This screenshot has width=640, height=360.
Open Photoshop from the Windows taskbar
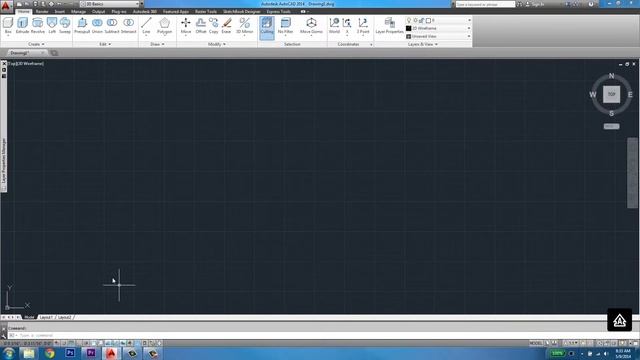coord(70,353)
